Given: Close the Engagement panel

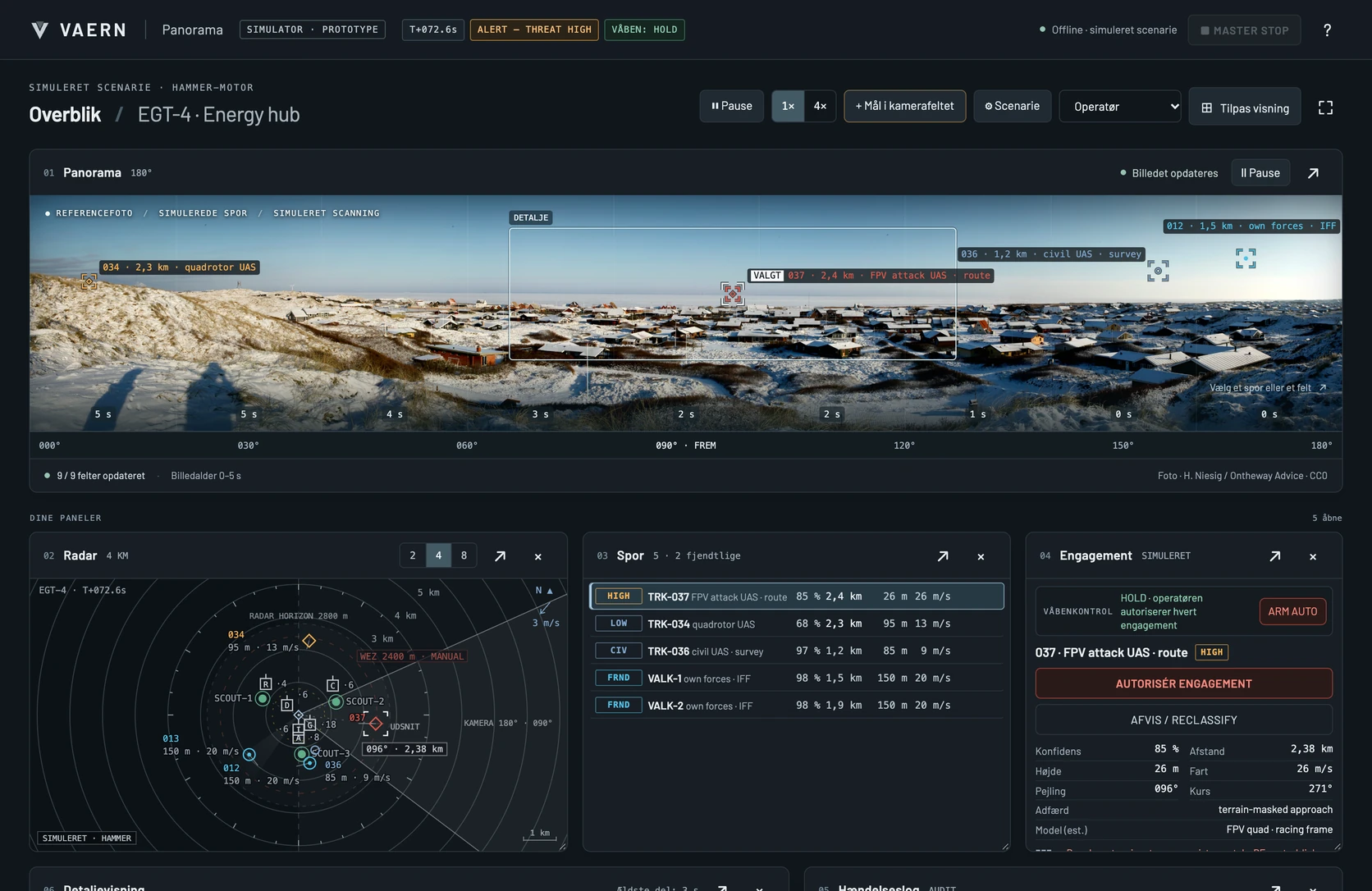Looking at the screenshot, I should pyautogui.click(x=1313, y=556).
